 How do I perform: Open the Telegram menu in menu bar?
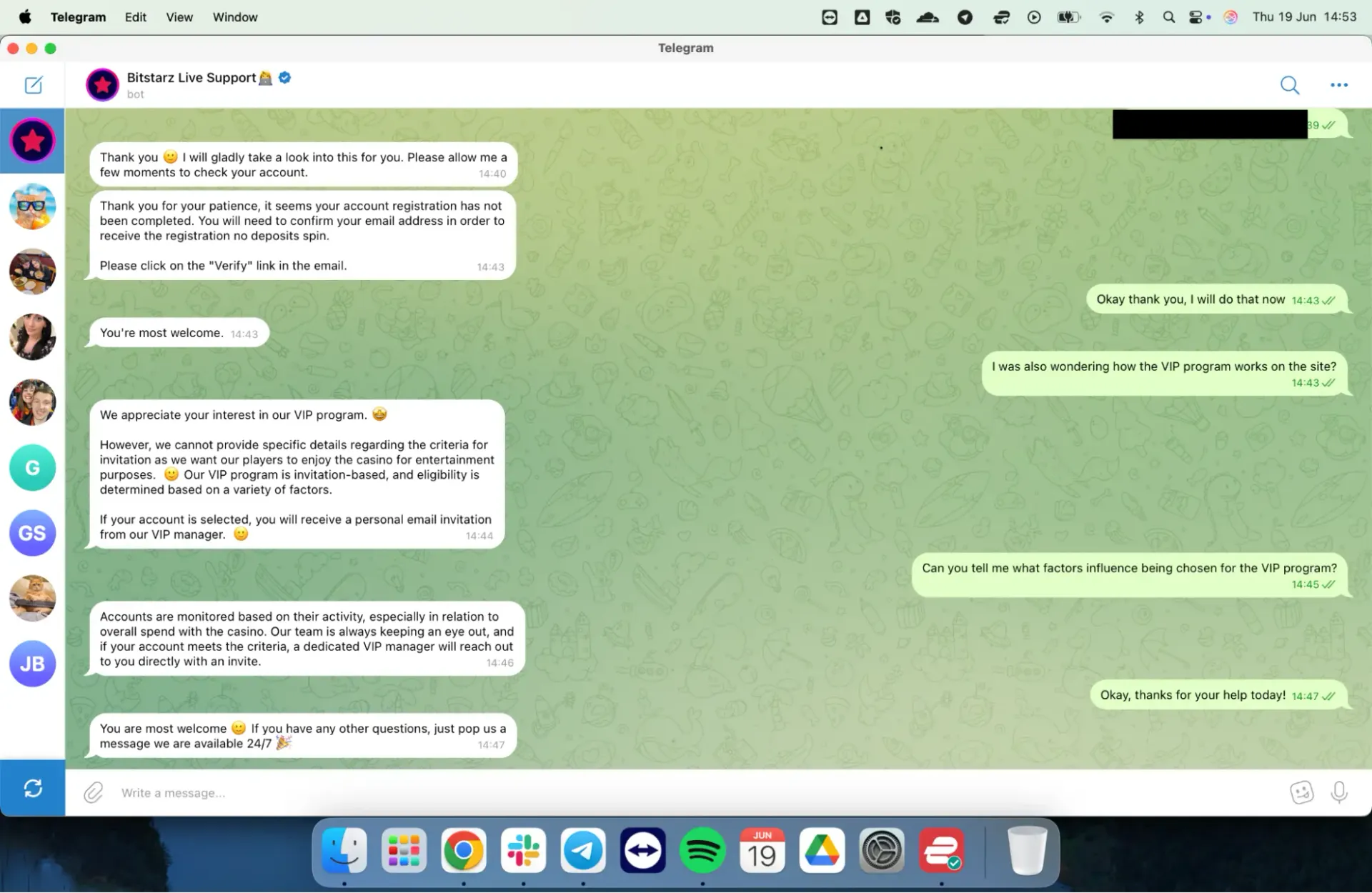pyautogui.click(x=78, y=17)
